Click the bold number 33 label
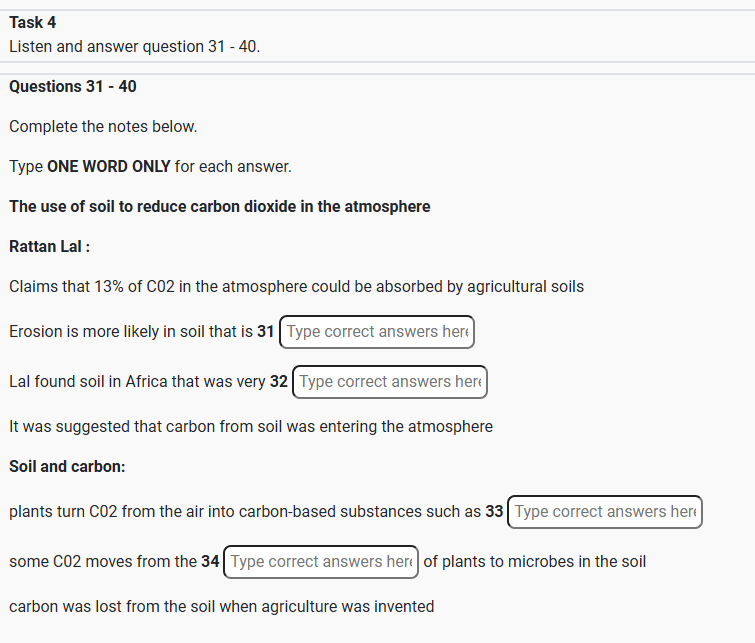This screenshot has height=643, width=755. [494, 512]
